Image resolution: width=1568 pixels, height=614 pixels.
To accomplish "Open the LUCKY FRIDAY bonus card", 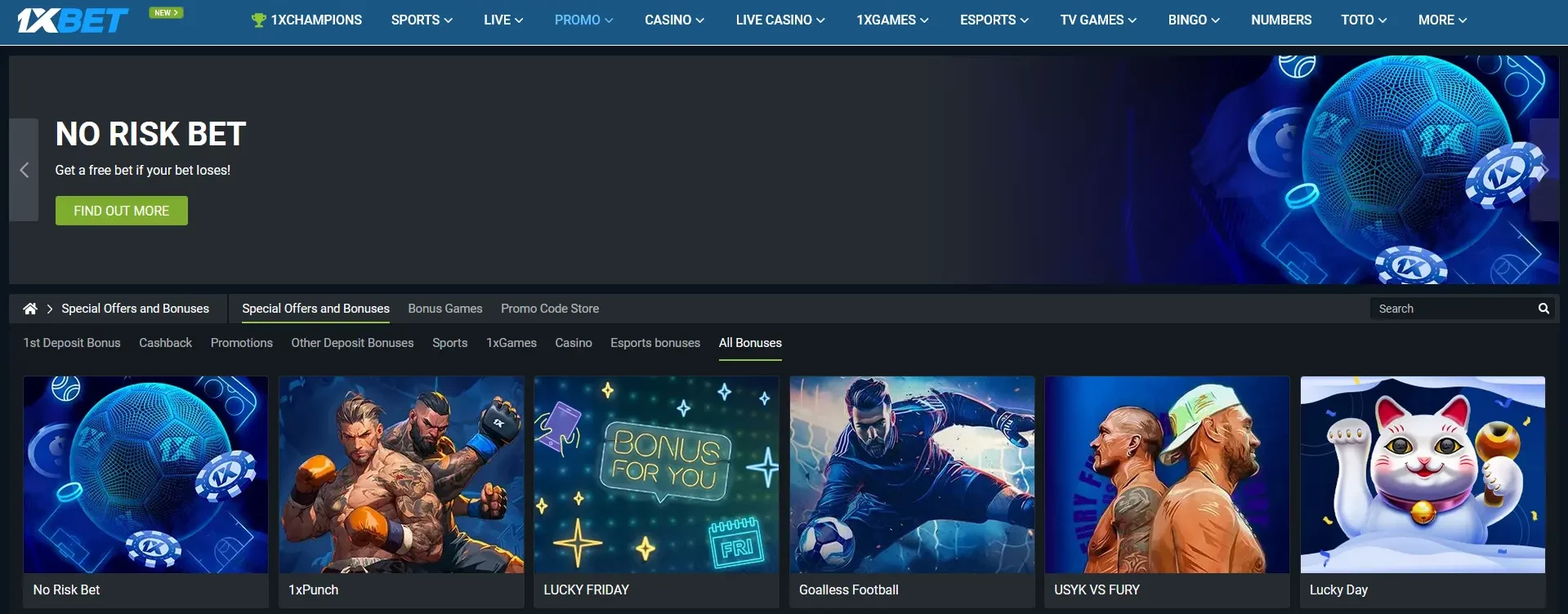I will coord(656,490).
